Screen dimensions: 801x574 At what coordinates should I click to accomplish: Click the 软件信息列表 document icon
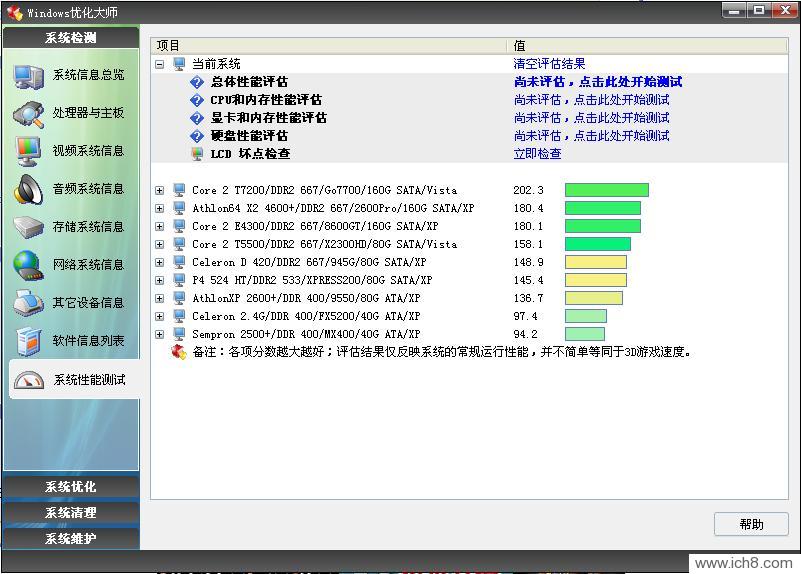coord(29,341)
